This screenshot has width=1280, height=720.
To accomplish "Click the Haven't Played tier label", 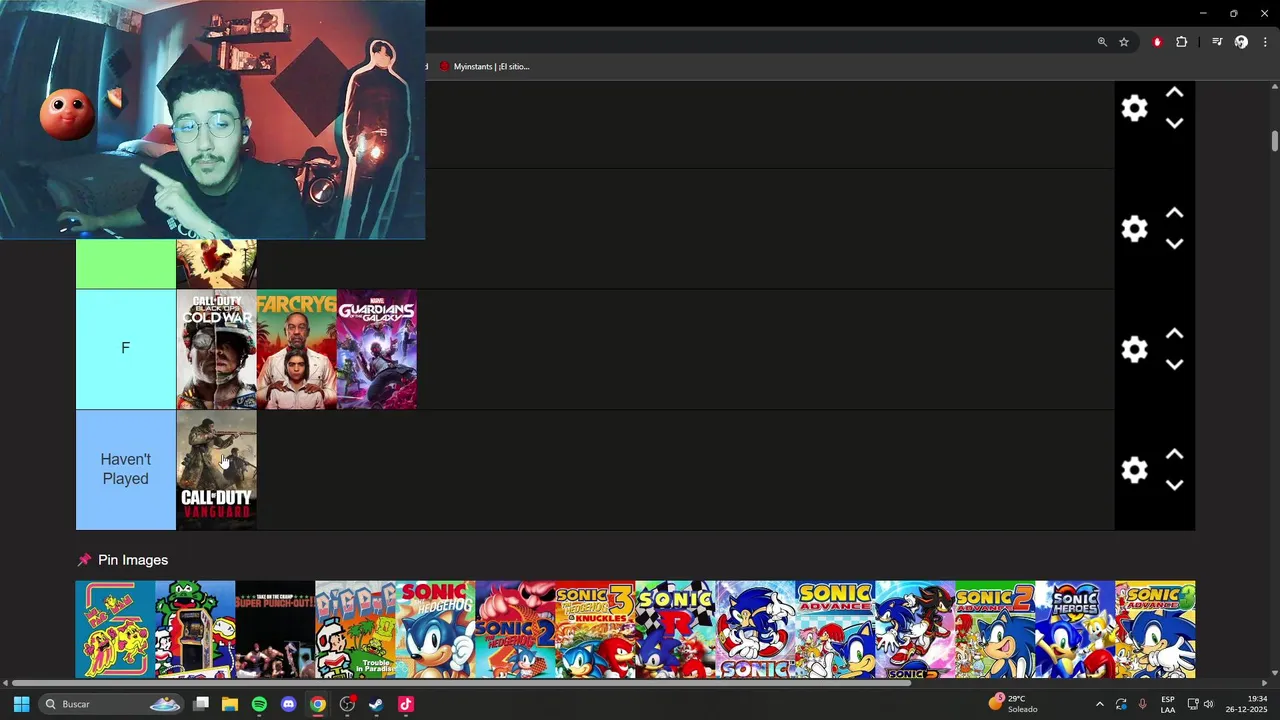I will [126, 470].
